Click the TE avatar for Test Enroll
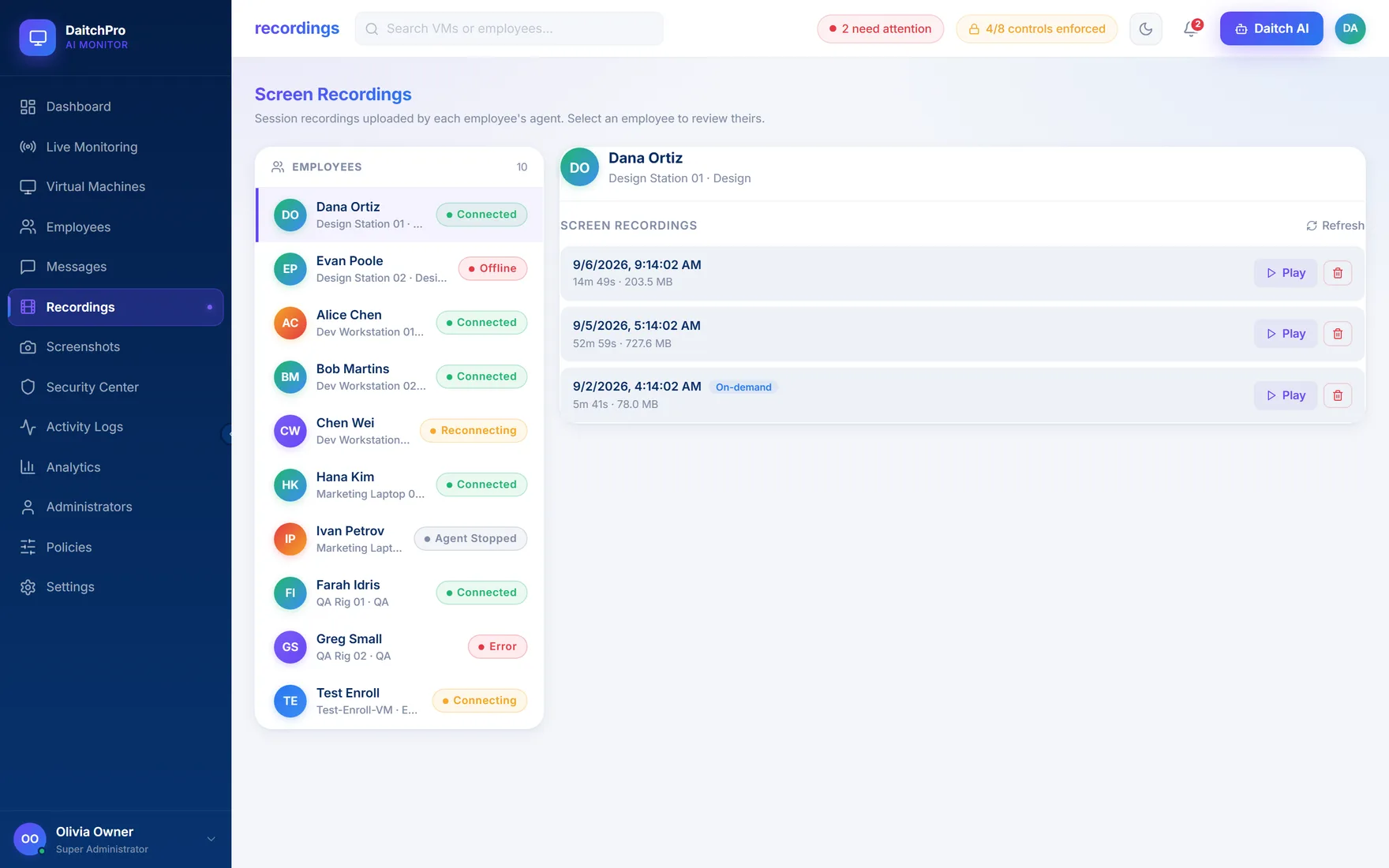Viewport: 1389px width, 868px height. coord(290,702)
